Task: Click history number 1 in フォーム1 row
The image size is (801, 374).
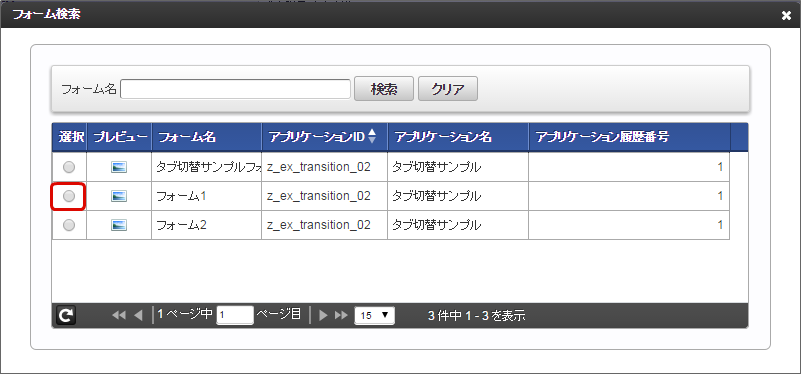Action: pyautogui.click(x=720, y=196)
